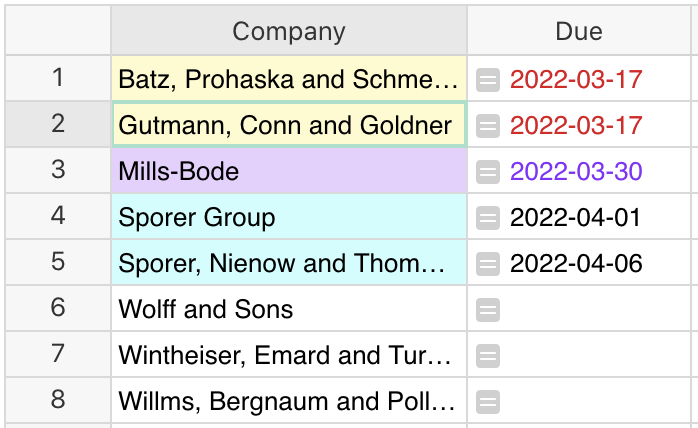The width and height of the screenshot is (698, 428).
Task: Click the Due cell icon in row 8
Action: click(x=488, y=401)
